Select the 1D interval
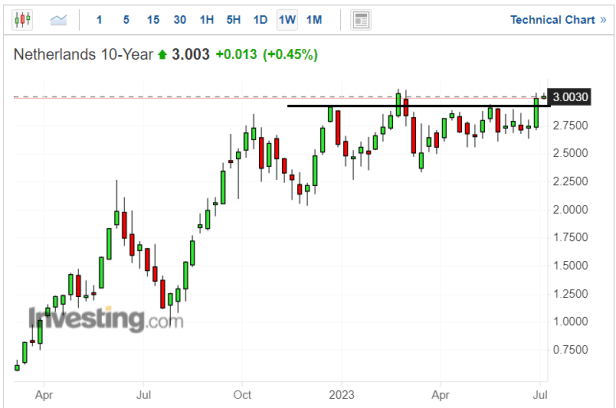The width and height of the screenshot is (616, 408). 260,20
